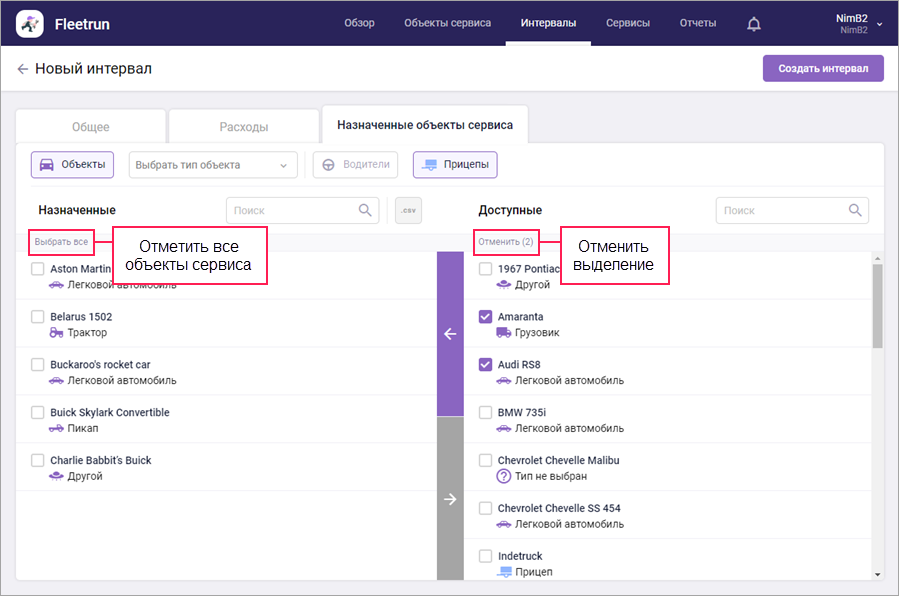Tick the BMW 735i checkbox

click(x=486, y=412)
